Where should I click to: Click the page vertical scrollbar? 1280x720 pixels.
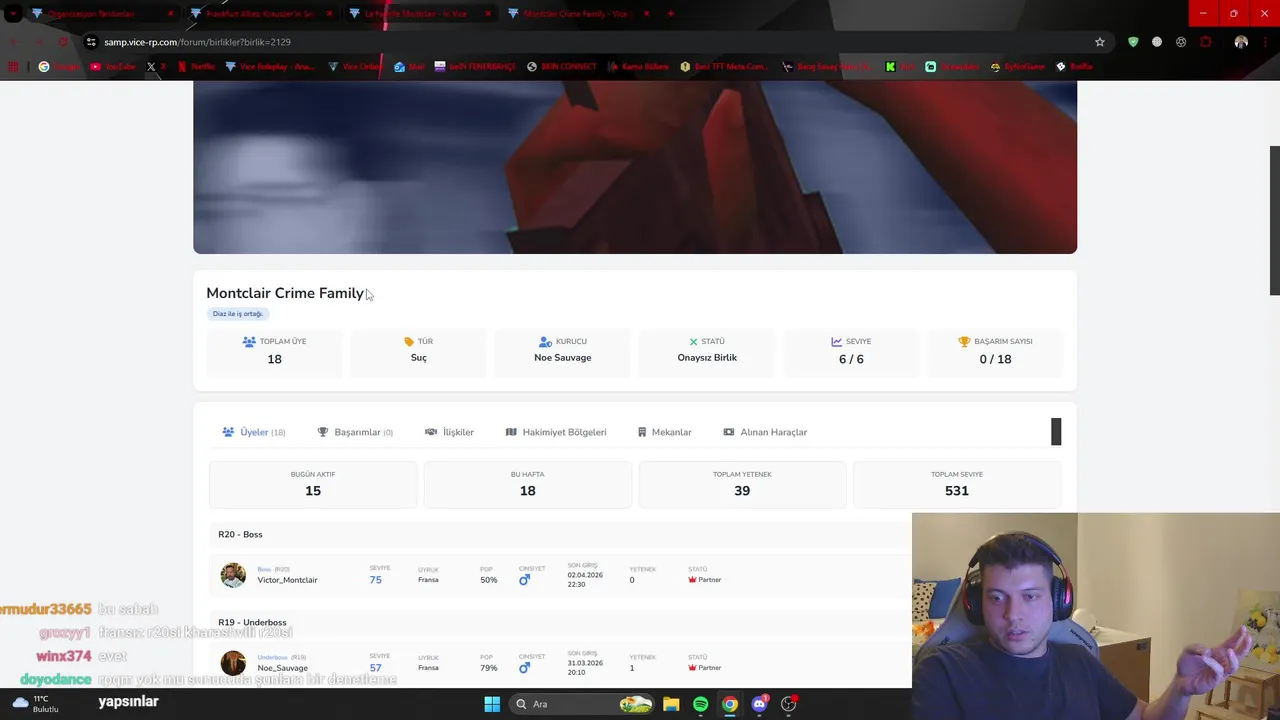tap(1274, 220)
